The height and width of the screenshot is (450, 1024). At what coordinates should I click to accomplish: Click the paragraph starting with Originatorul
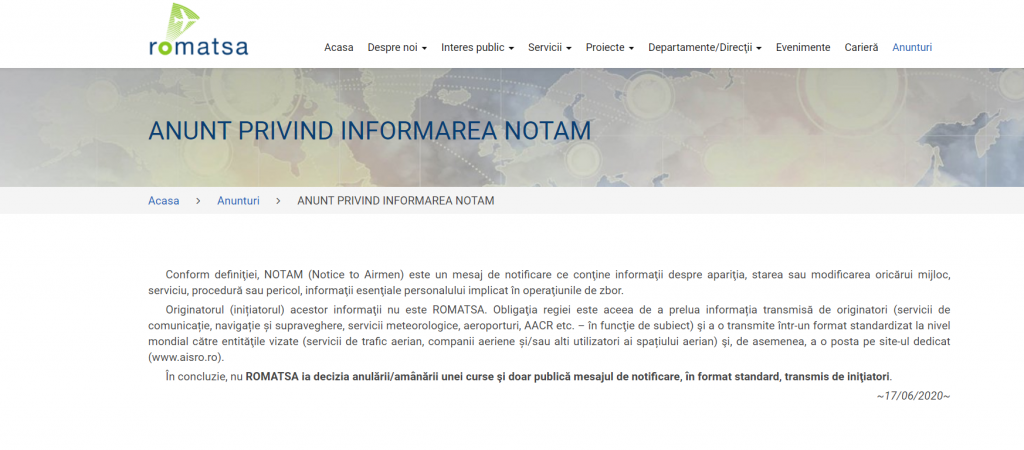click(549, 333)
